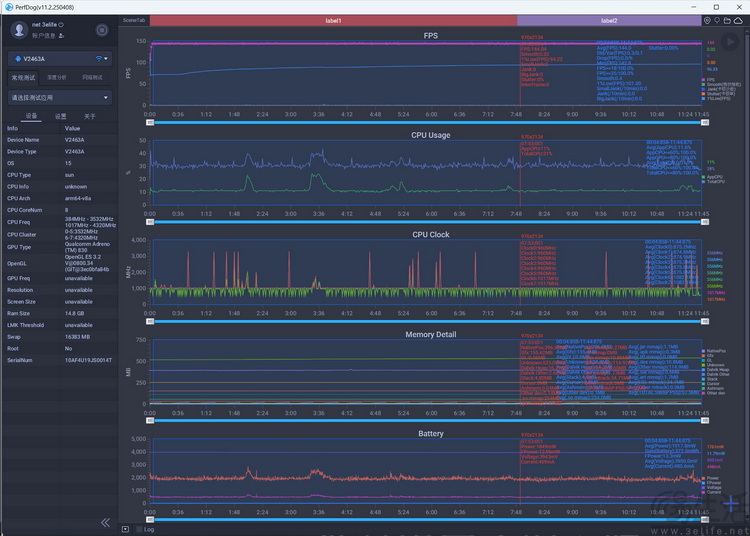750x536 pixels.
Task: Click the WiFi connection icon beside V2463A
Action: point(99,59)
